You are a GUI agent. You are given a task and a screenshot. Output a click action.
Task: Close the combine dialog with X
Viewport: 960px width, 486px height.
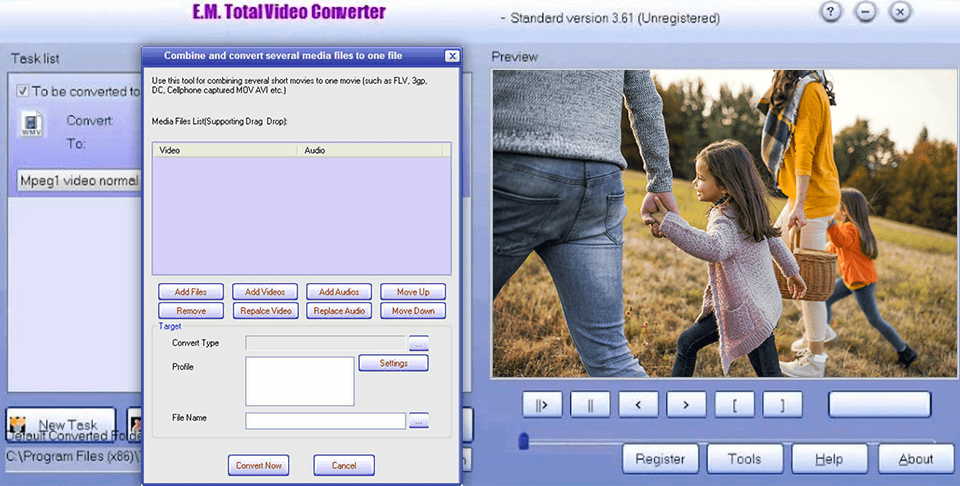pyautogui.click(x=452, y=56)
